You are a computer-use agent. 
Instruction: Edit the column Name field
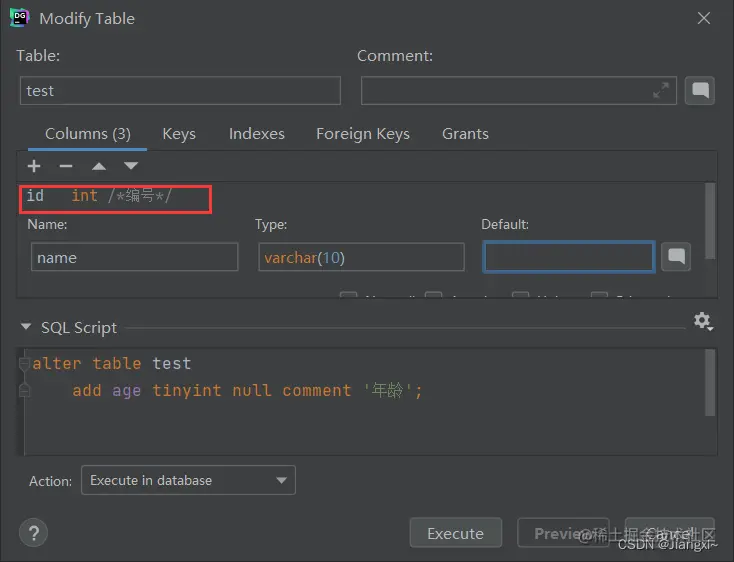pos(134,257)
